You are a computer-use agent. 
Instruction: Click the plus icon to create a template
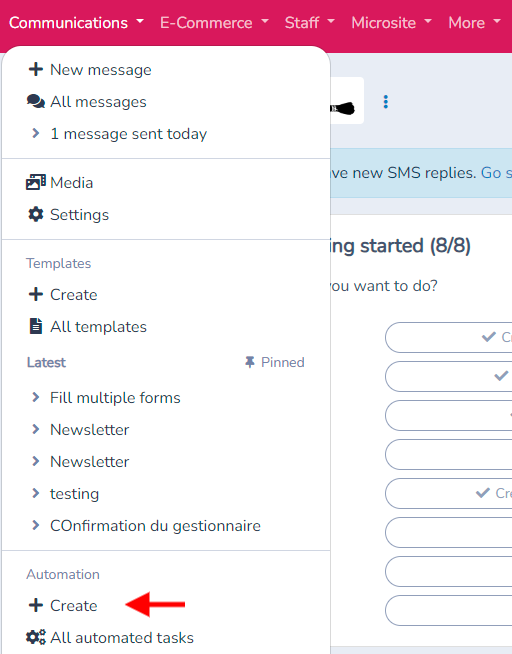click(36, 294)
